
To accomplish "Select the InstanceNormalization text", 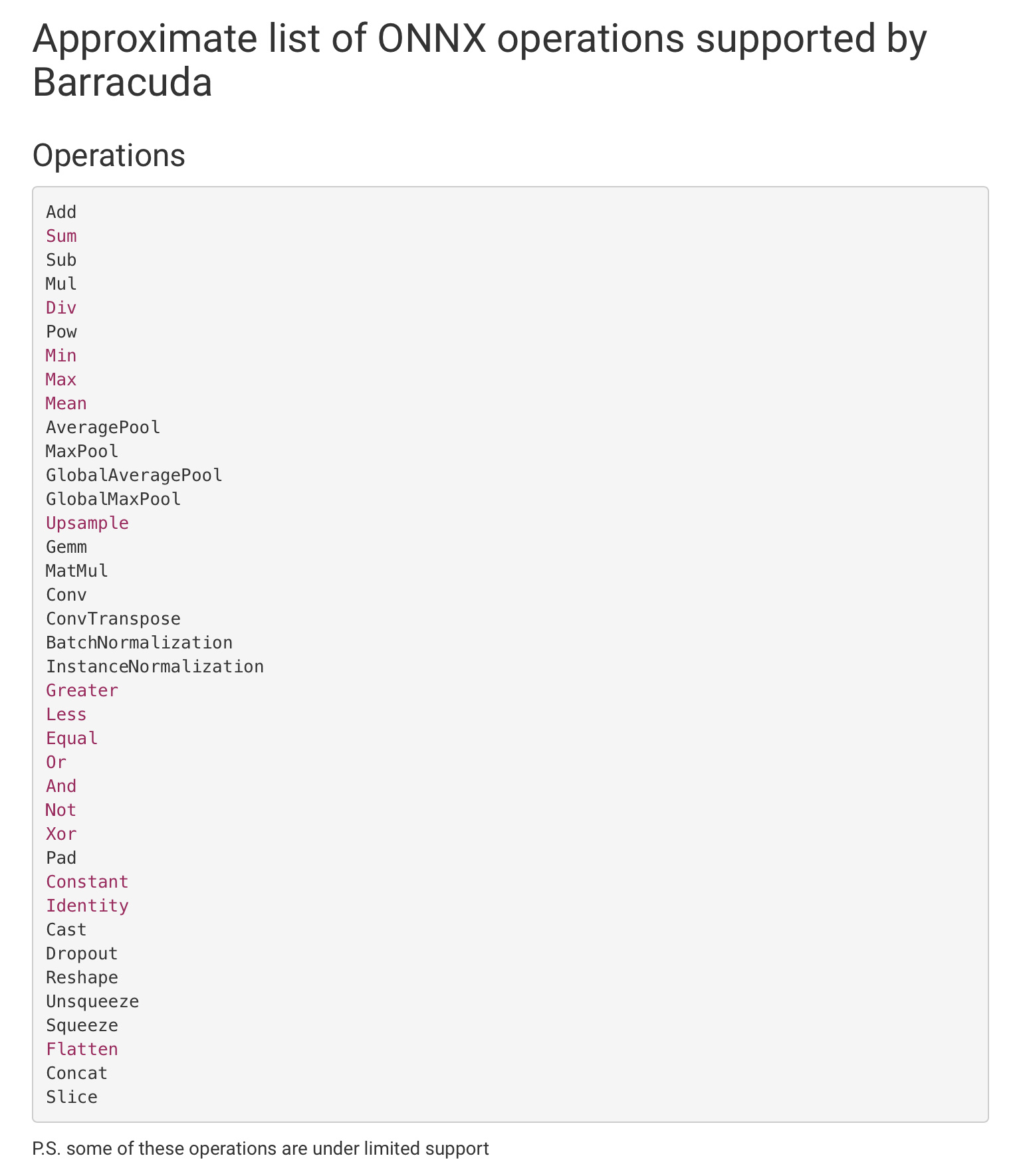I will pyautogui.click(x=155, y=666).
